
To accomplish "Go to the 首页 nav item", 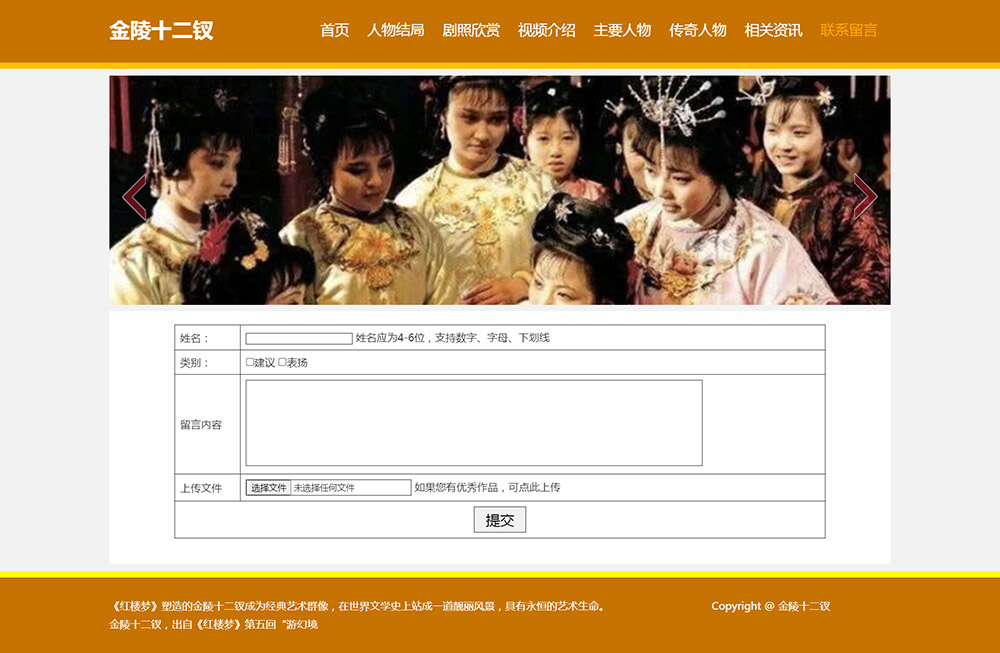I will click(335, 30).
